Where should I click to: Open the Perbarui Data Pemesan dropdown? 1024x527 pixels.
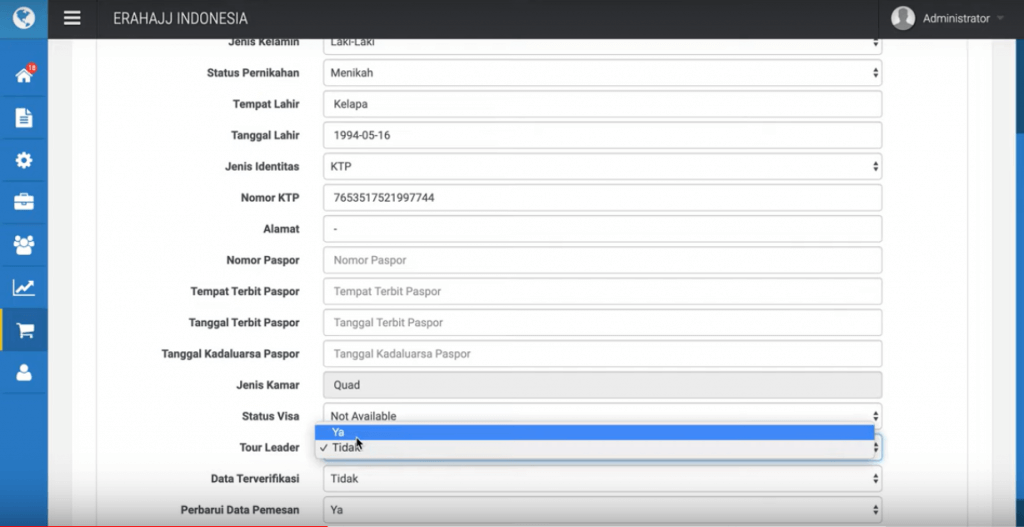point(602,510)
